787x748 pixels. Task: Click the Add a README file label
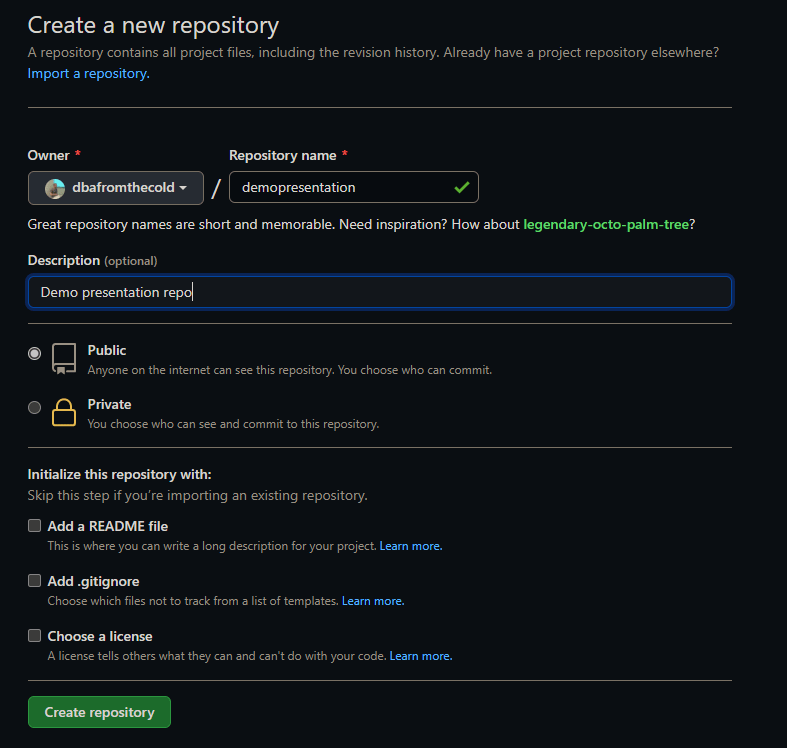click(108, 526)
